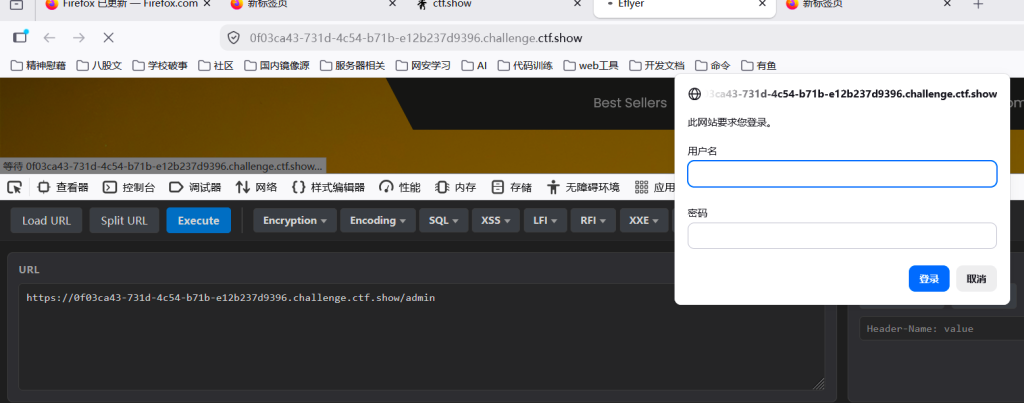
Task: Expand the SQL dropdown menu
Action: tap(443, 221)
